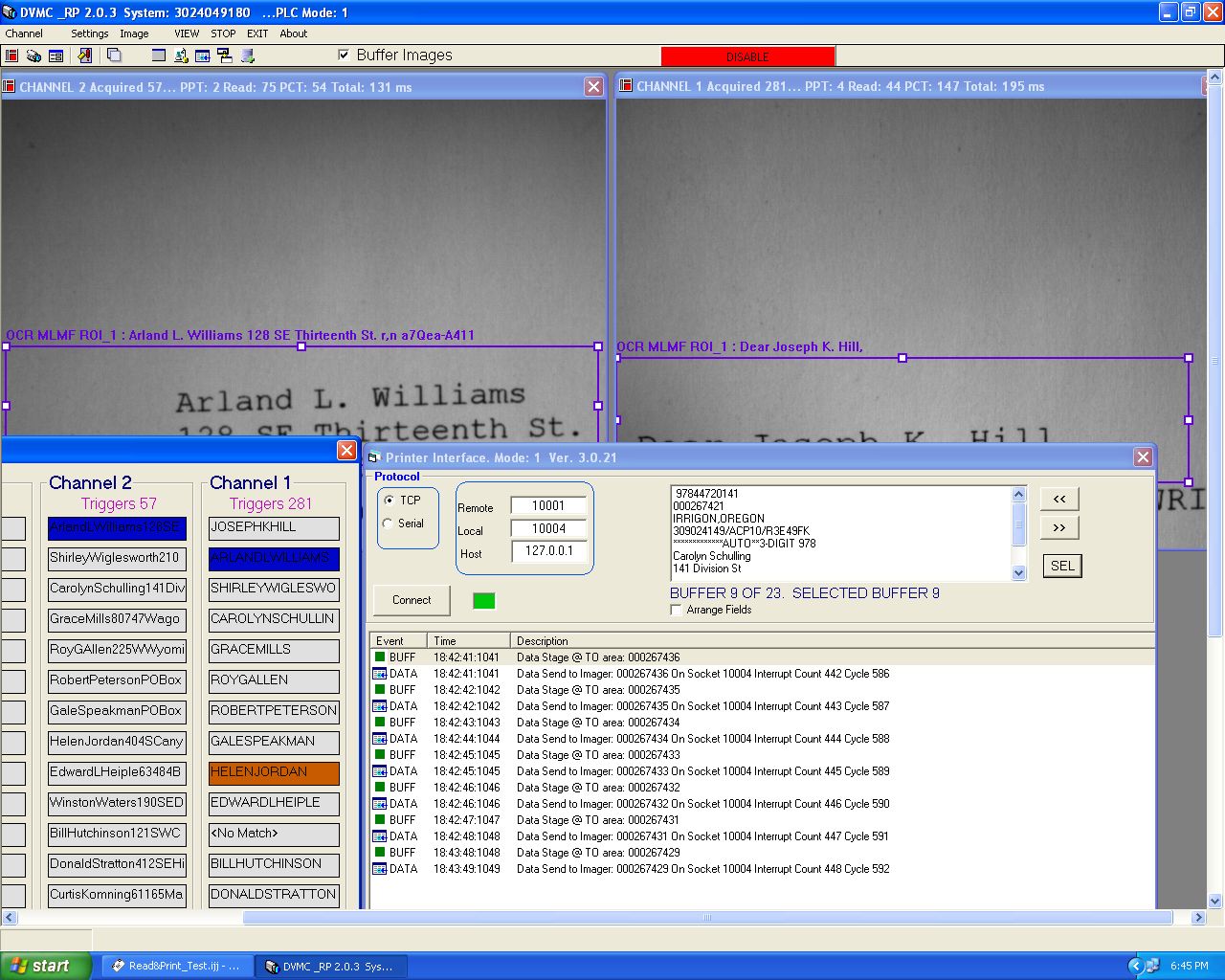Image resolution: width=1225 pixels, height=980 pixels.
Task: Click the camera icon in the toolbar
Action: click(33, 56)
